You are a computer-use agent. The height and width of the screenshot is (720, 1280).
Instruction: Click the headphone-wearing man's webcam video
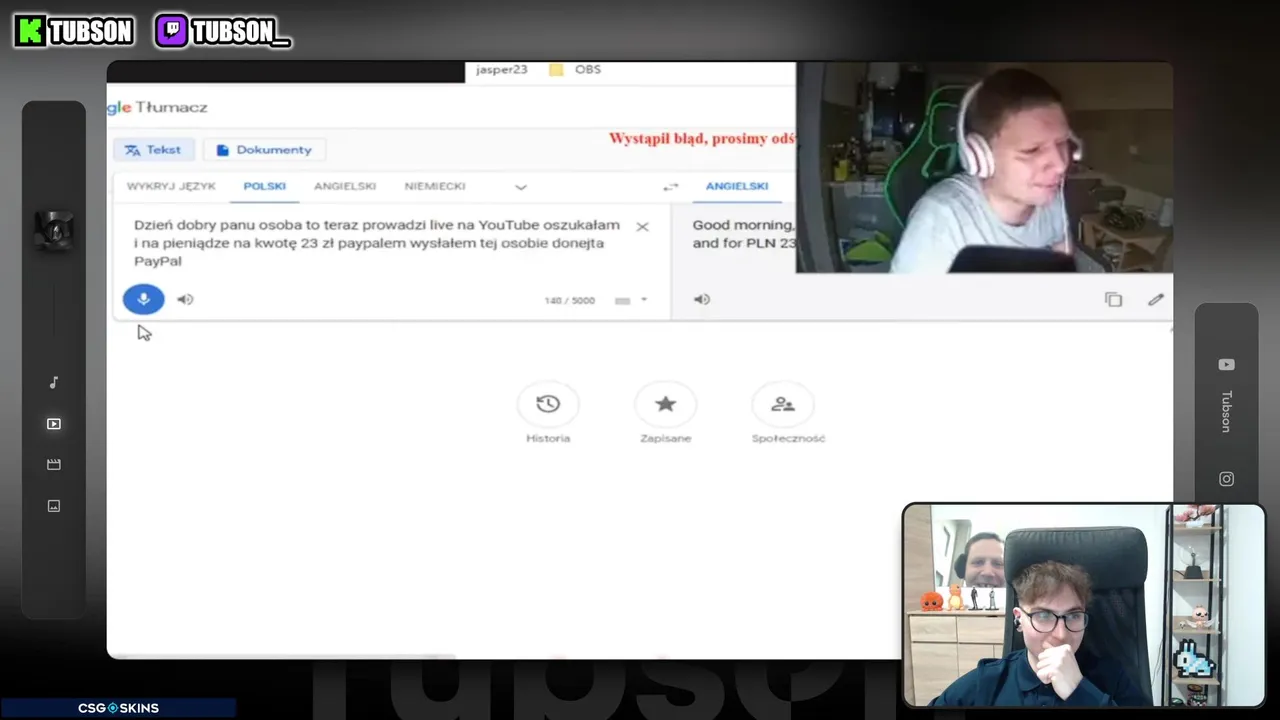click(x=984, y=168)
